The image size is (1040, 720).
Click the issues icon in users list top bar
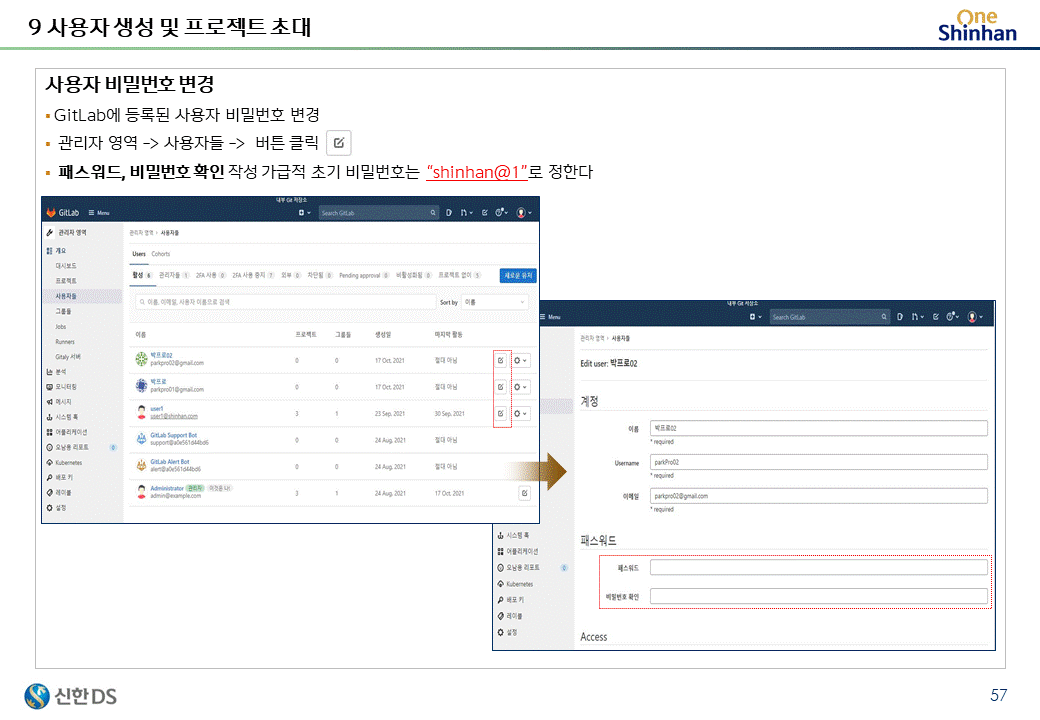coord(449,213)
